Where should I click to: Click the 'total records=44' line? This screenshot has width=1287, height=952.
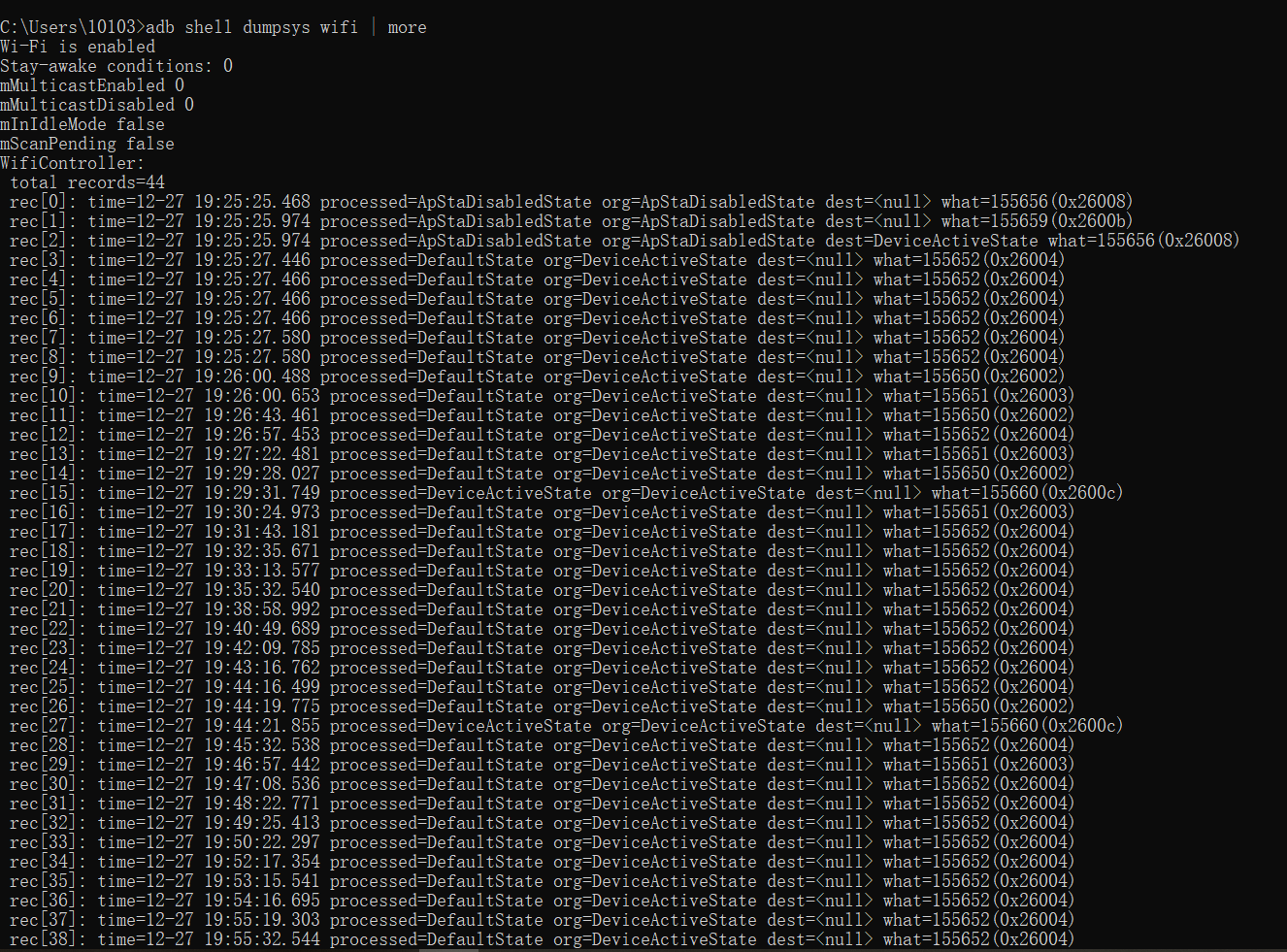coord(89,181)
